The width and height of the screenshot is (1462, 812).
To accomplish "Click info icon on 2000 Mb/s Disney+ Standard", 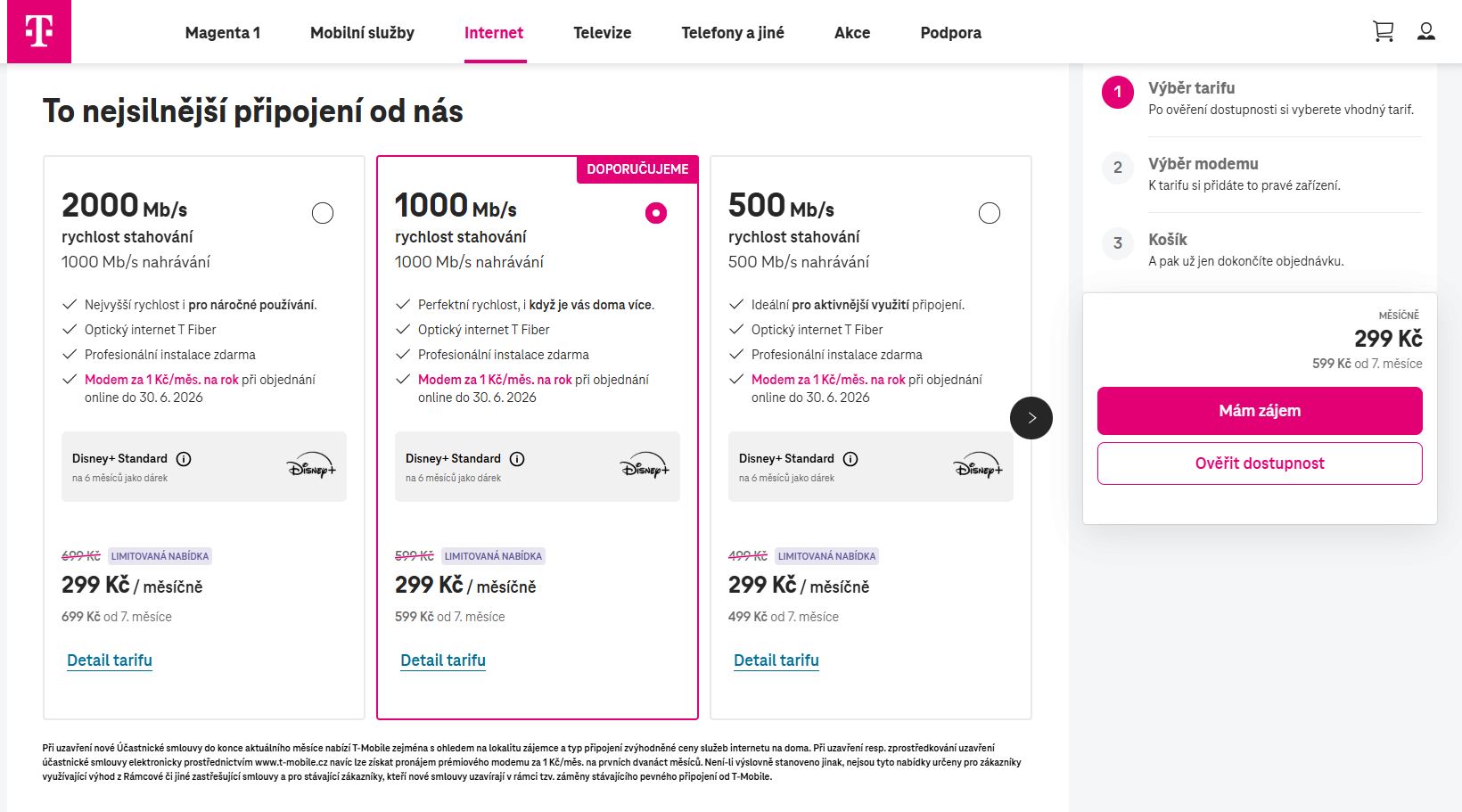I will 184,459.
